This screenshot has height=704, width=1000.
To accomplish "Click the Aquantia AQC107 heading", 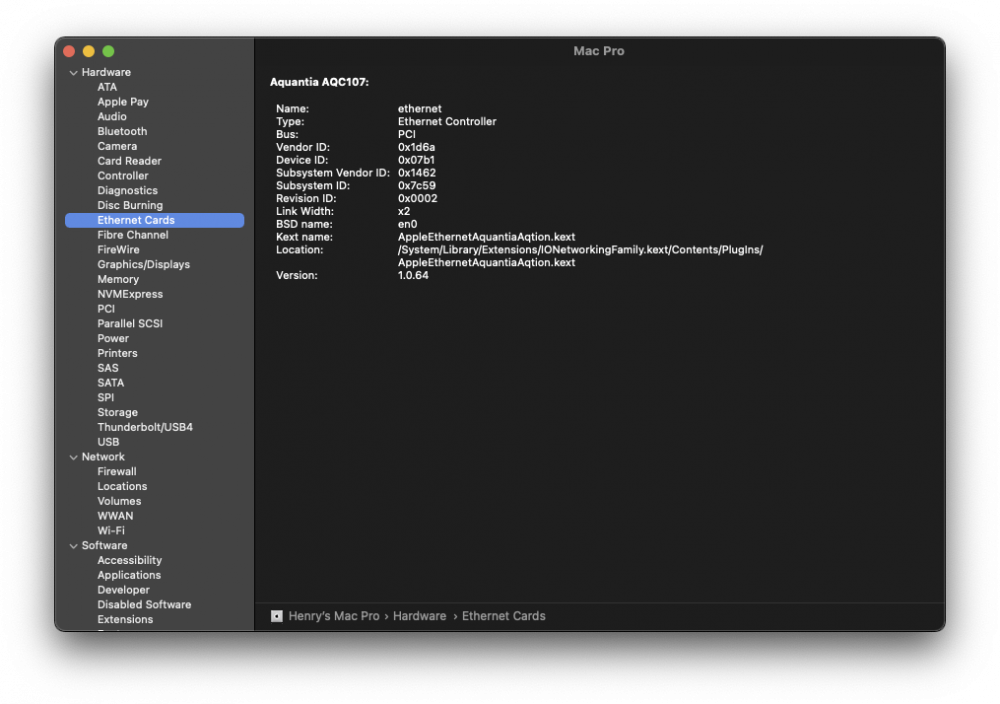I will click(319, 82).
